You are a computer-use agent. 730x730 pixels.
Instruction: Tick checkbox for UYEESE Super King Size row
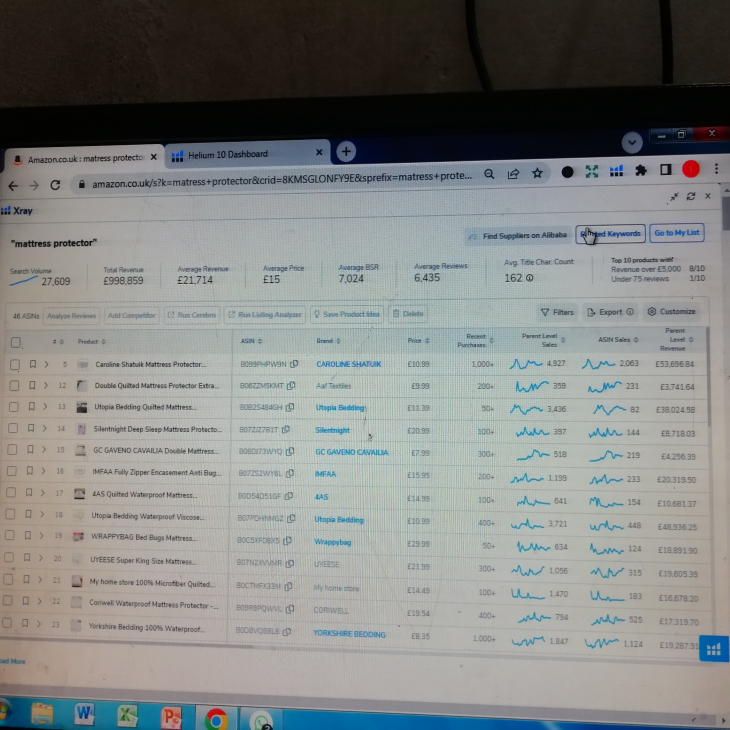pyautogui.click(x=8, y=557)
